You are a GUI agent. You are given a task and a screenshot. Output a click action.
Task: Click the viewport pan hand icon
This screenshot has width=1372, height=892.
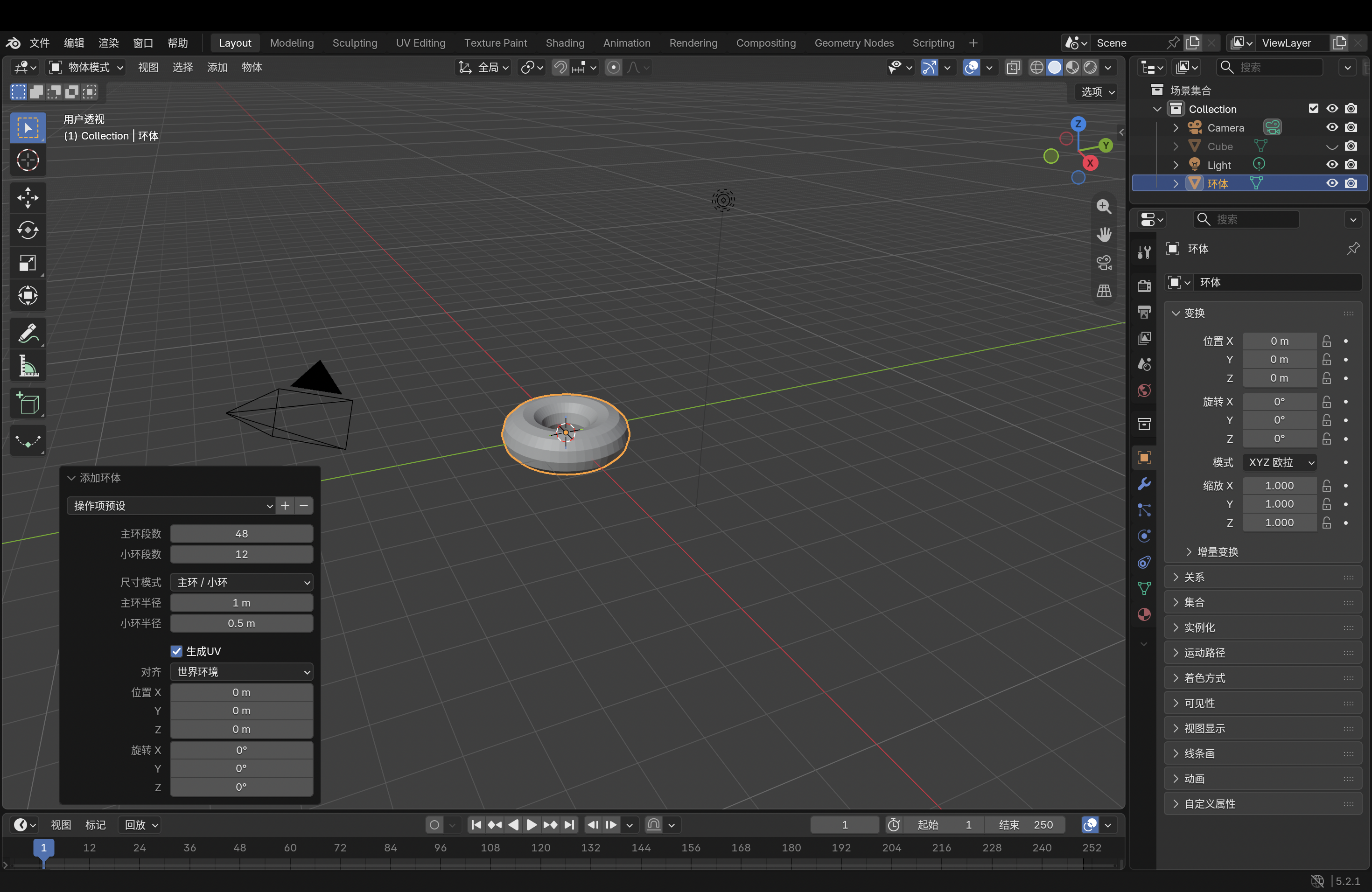click(1103, 235)
